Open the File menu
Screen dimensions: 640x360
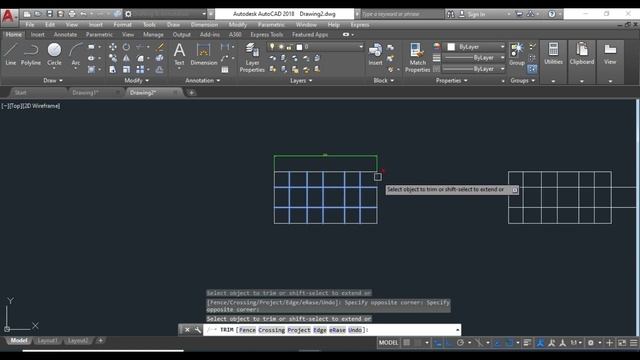pyautogui.click(x=29, y=24)
